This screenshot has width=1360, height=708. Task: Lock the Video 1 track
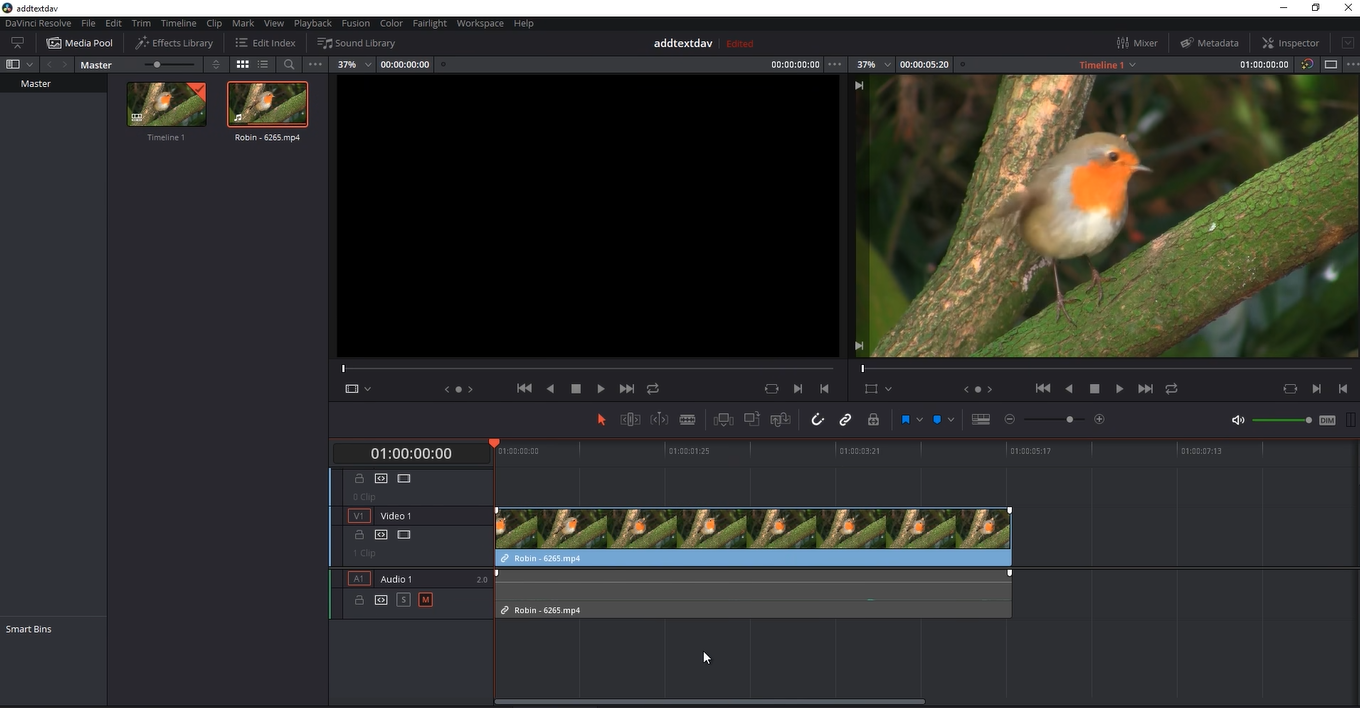pos(359,534)
